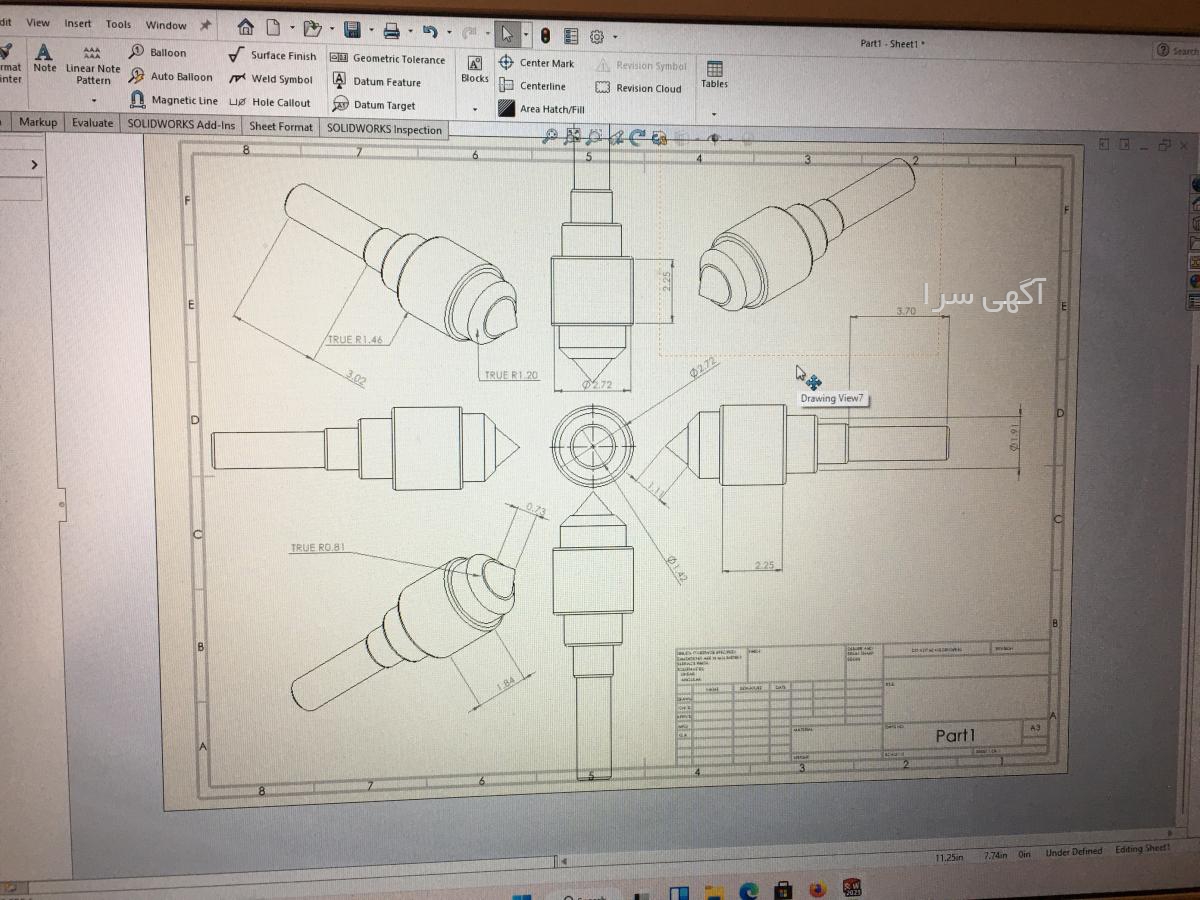Open the Options gear icon

(x=597, y=37)
